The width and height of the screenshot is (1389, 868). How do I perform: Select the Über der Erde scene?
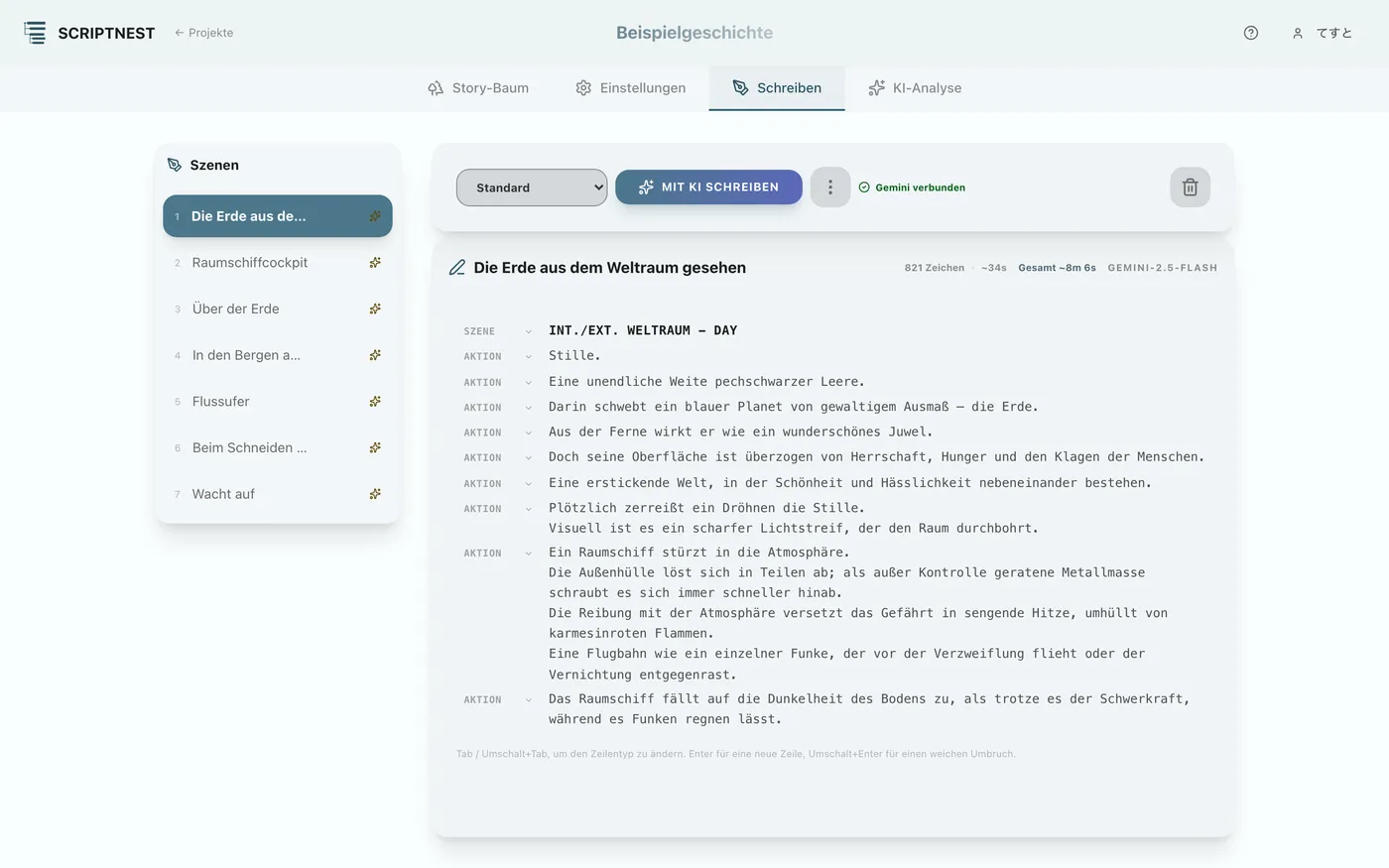(278, 309)
